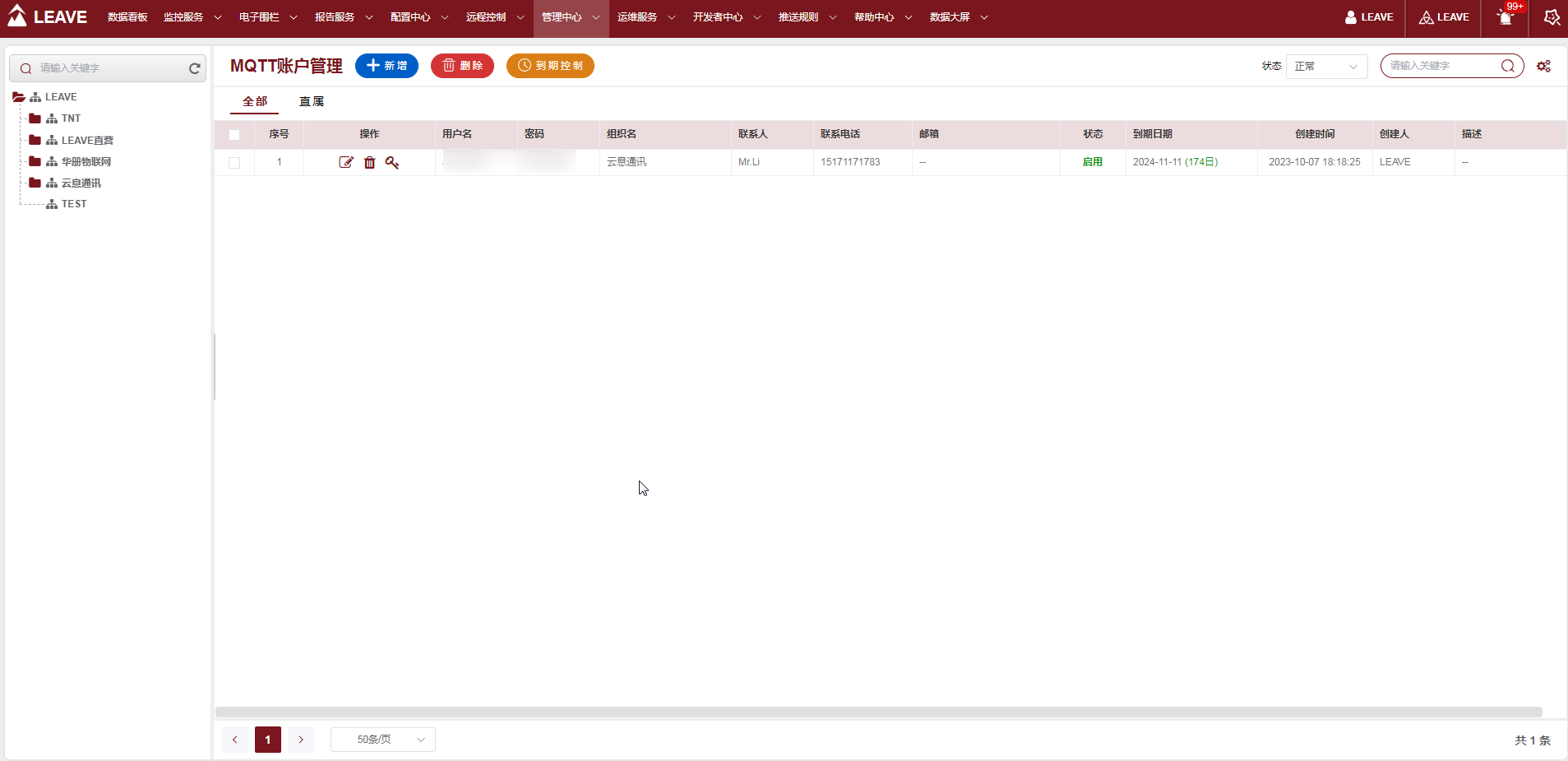Click the key icon in row 1
Viewport: 1568px width, 761px height.
coord(392,162)
